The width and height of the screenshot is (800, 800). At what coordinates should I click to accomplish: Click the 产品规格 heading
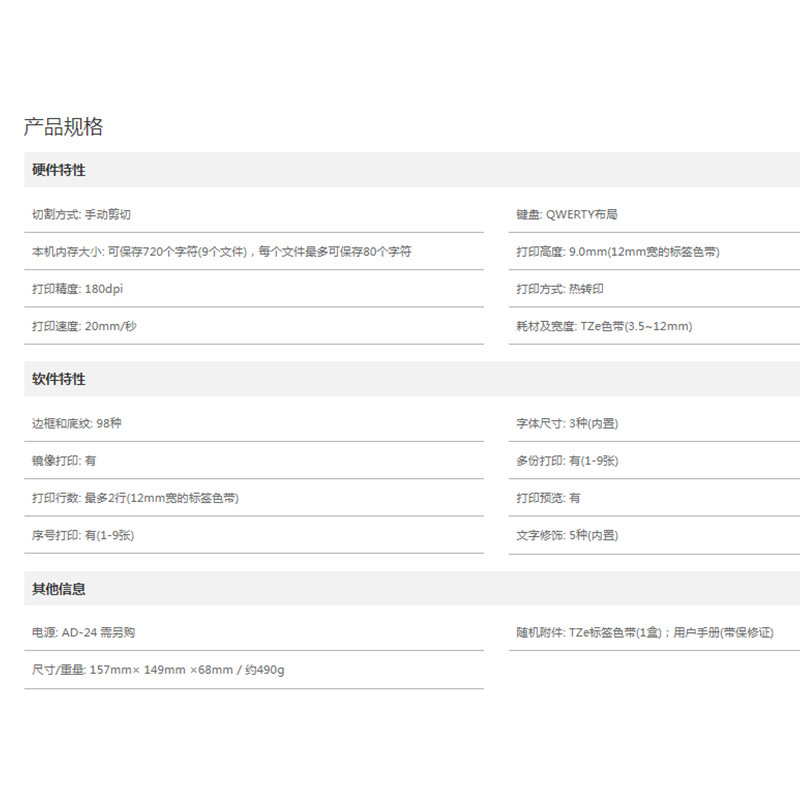pos(63,127)
